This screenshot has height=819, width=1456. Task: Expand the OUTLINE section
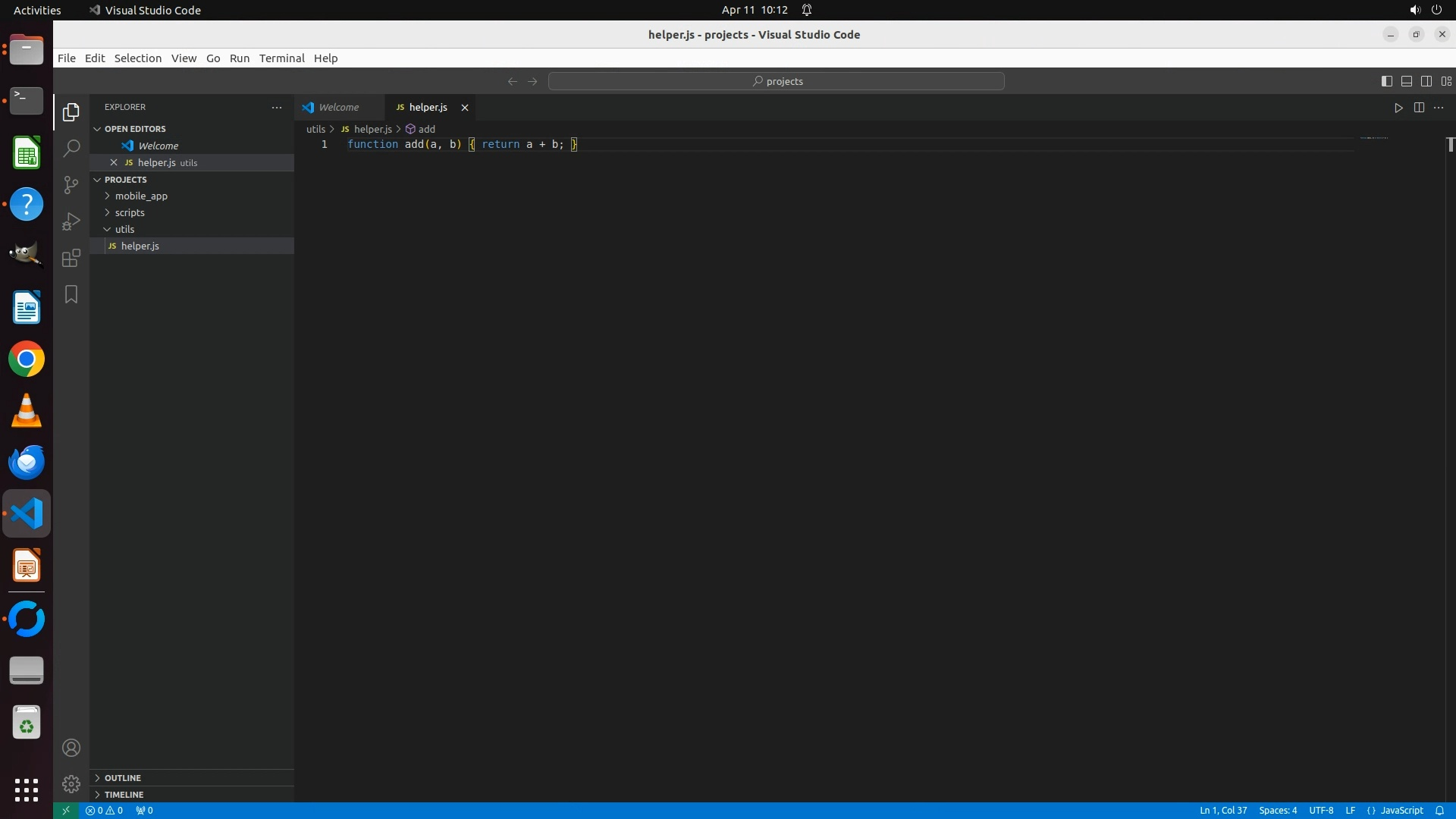click(123, 778)
